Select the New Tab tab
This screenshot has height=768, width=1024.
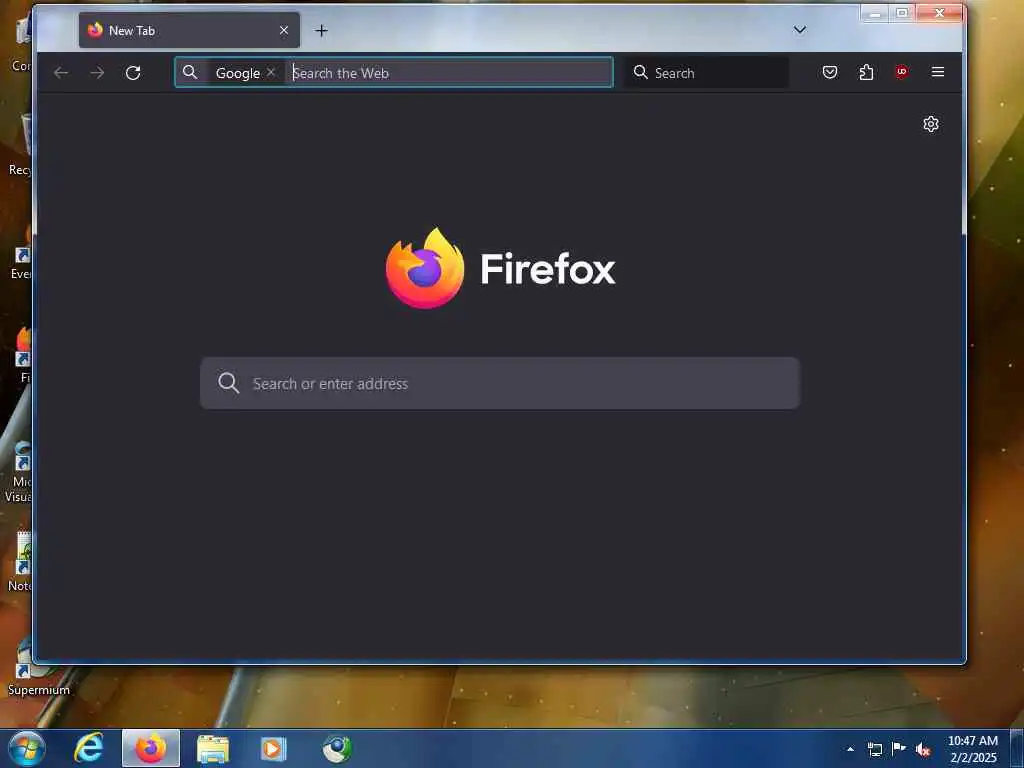[x=189, y=30]
